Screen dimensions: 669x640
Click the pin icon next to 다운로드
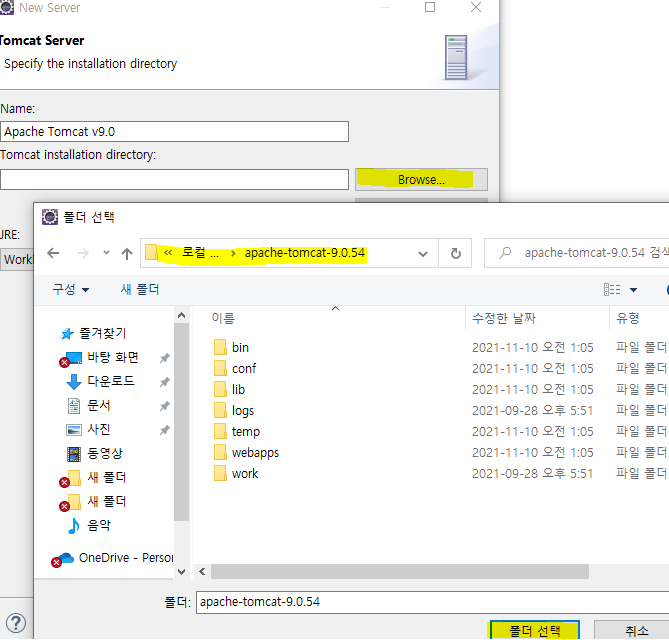(165, 382)
